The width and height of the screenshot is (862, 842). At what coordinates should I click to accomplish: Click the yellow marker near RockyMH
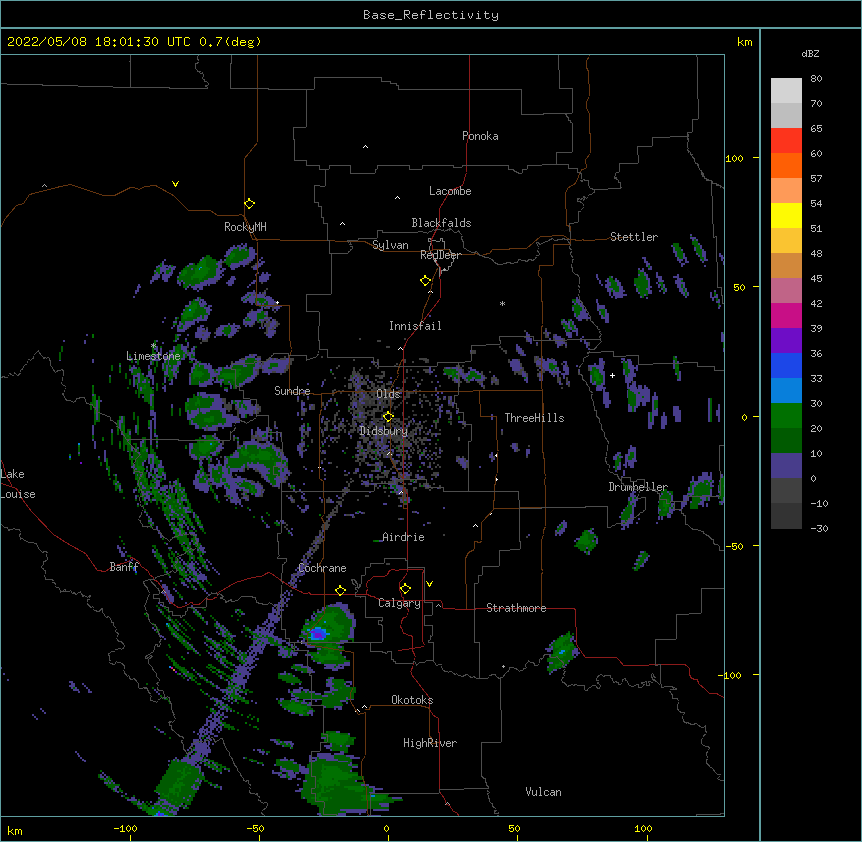[x=250, y=204]
